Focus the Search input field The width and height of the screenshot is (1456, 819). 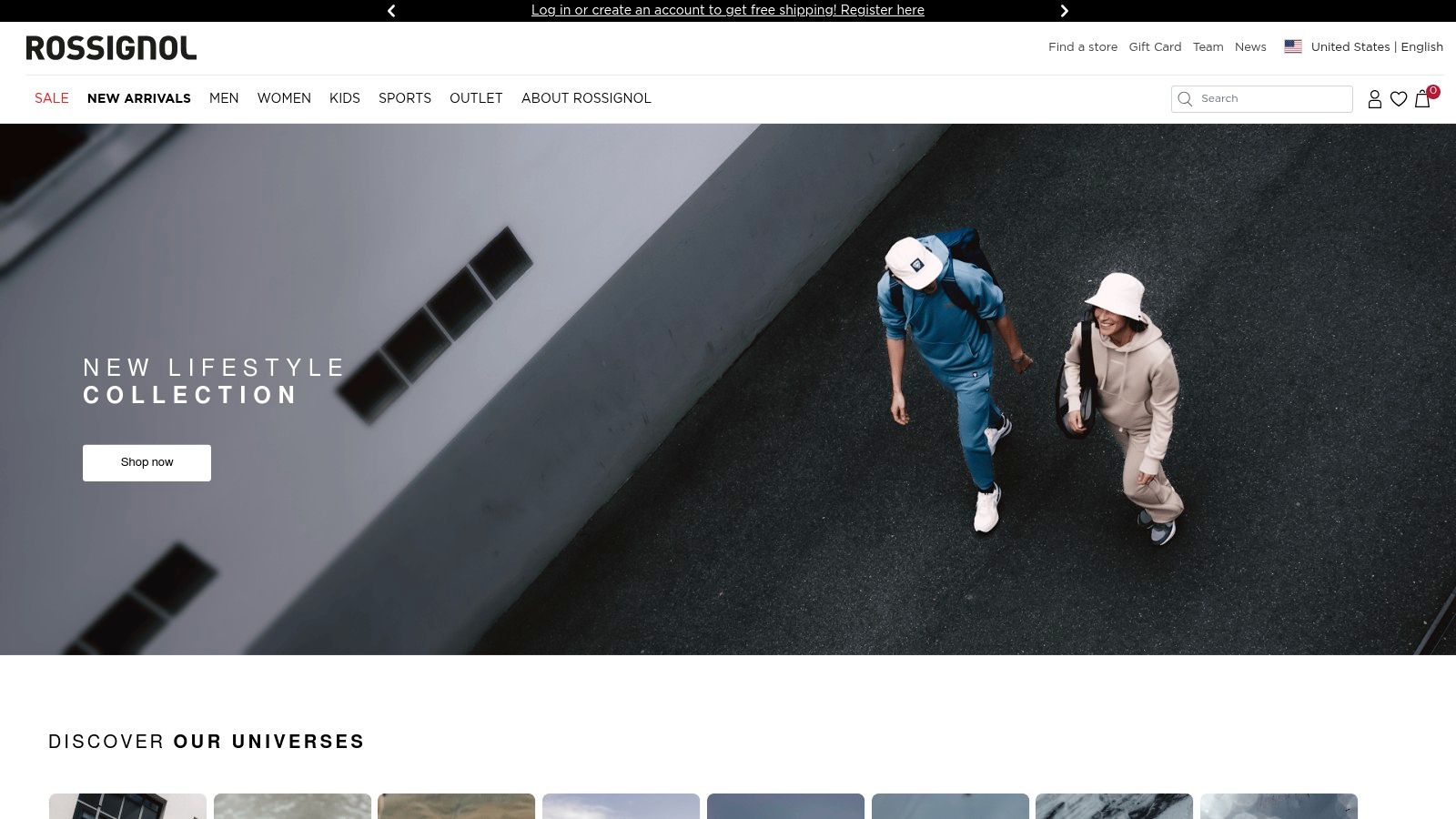point(1262,99)
